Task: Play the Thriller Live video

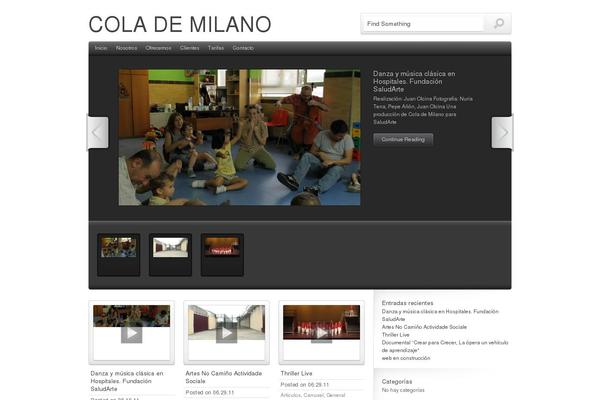Action: 321,333
